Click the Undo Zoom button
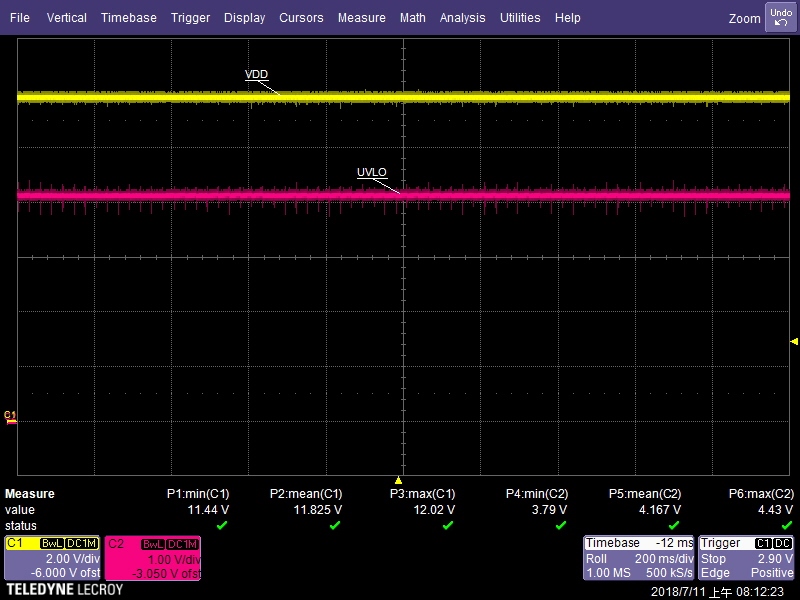The height and width of the screenshot is (600, 800). coord(781,17)
